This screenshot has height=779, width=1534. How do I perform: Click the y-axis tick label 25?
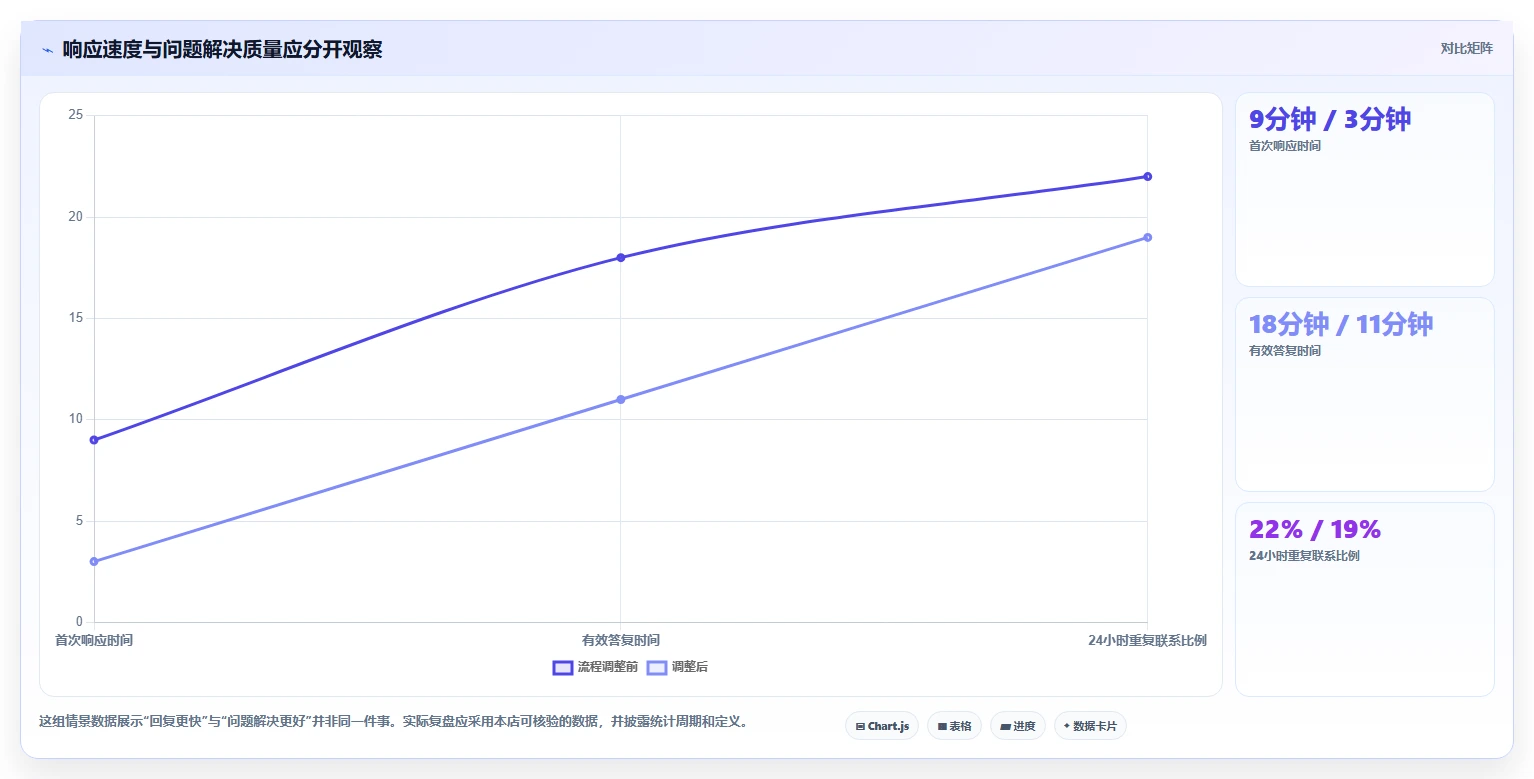(75, 115)
